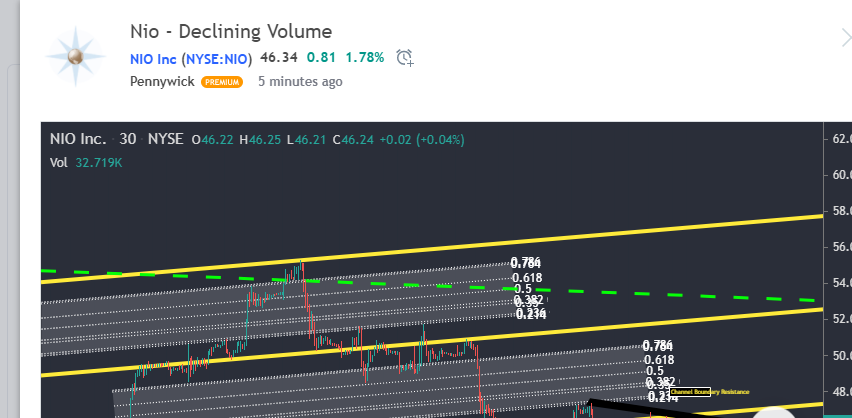
Task: Click the Pennywick star avatar image
Action: click(x=76, y=56)
